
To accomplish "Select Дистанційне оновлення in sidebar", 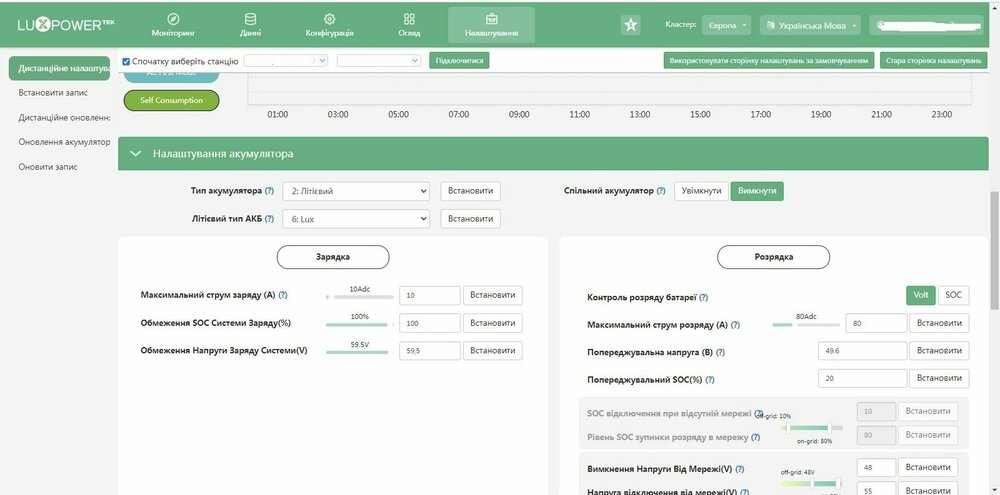I will (x=64, y=118).
